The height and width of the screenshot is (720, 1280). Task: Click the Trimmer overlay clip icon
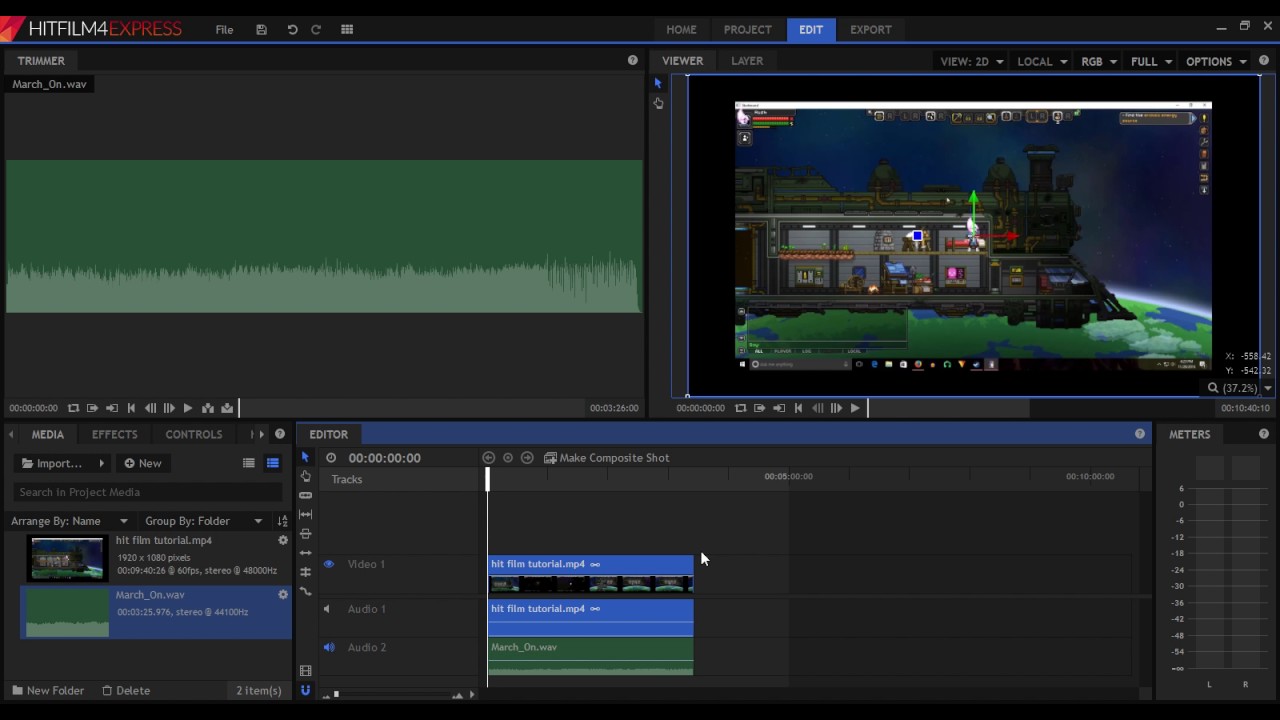[x=227, y=408]
